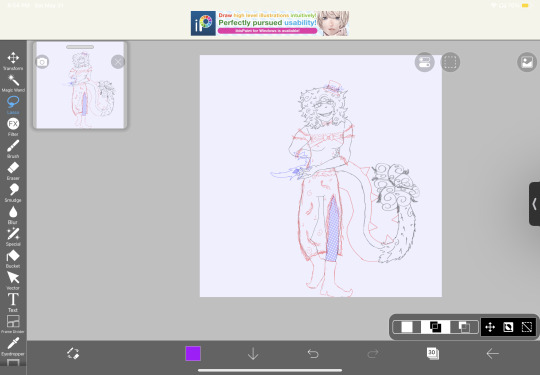
Task: Close the floating reference window
Action: [x=118, y=62]
